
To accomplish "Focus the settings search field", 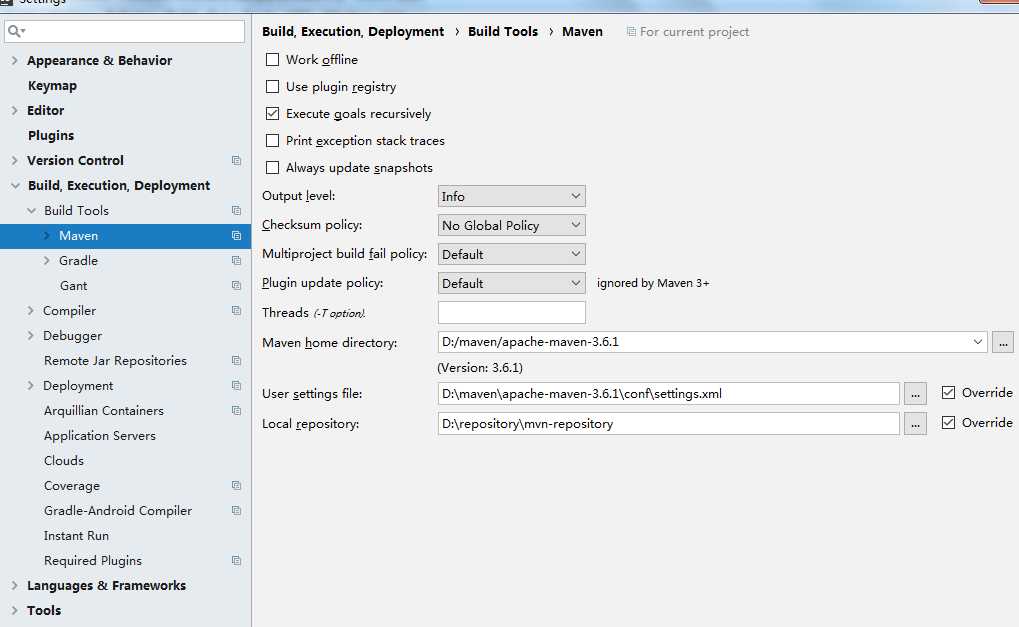I will pos(125,31).
